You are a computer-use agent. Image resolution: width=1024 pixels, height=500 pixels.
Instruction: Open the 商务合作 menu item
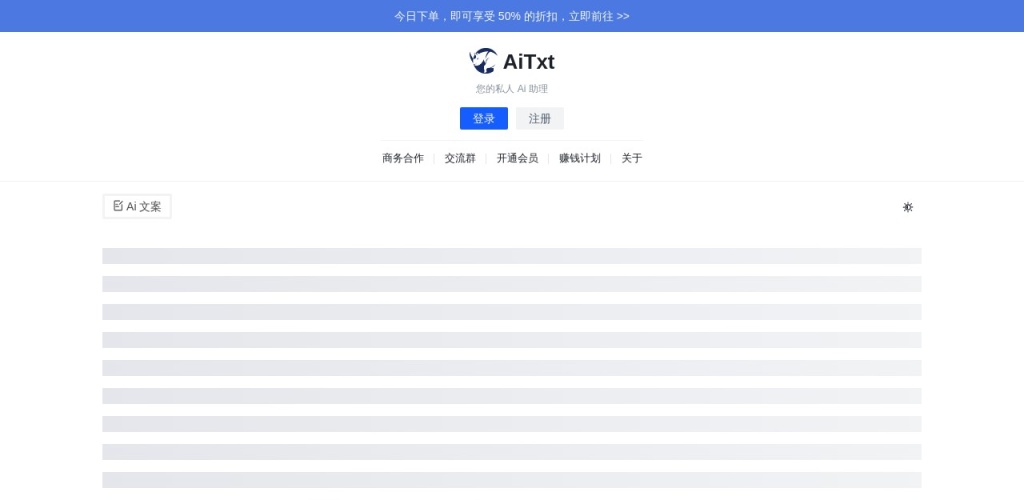pos(403,158)
